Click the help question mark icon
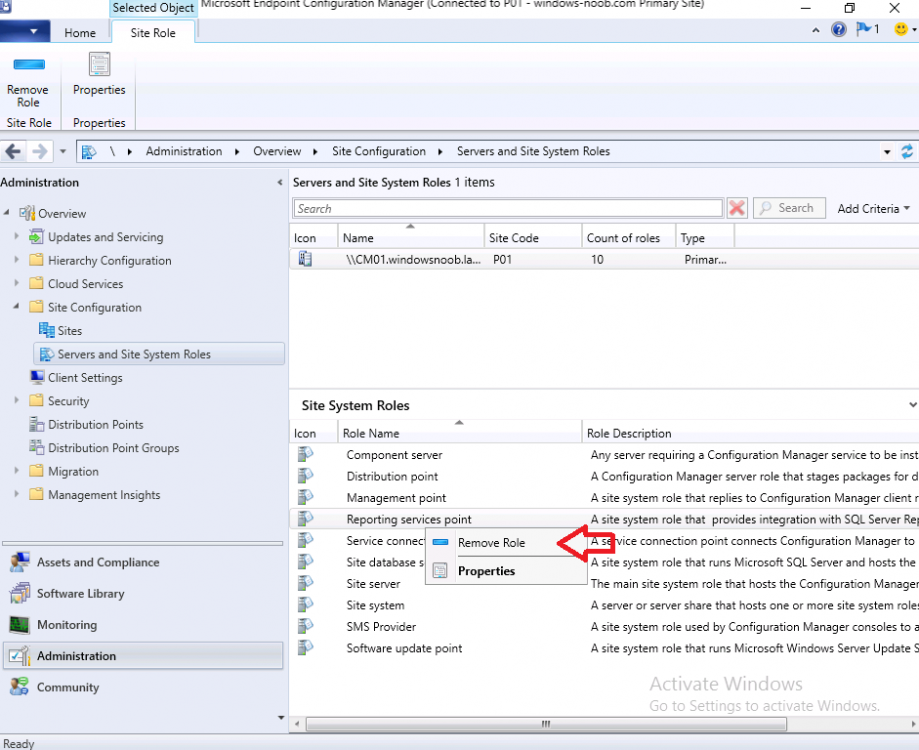This screenshot has width=919, height=750. 839,30
